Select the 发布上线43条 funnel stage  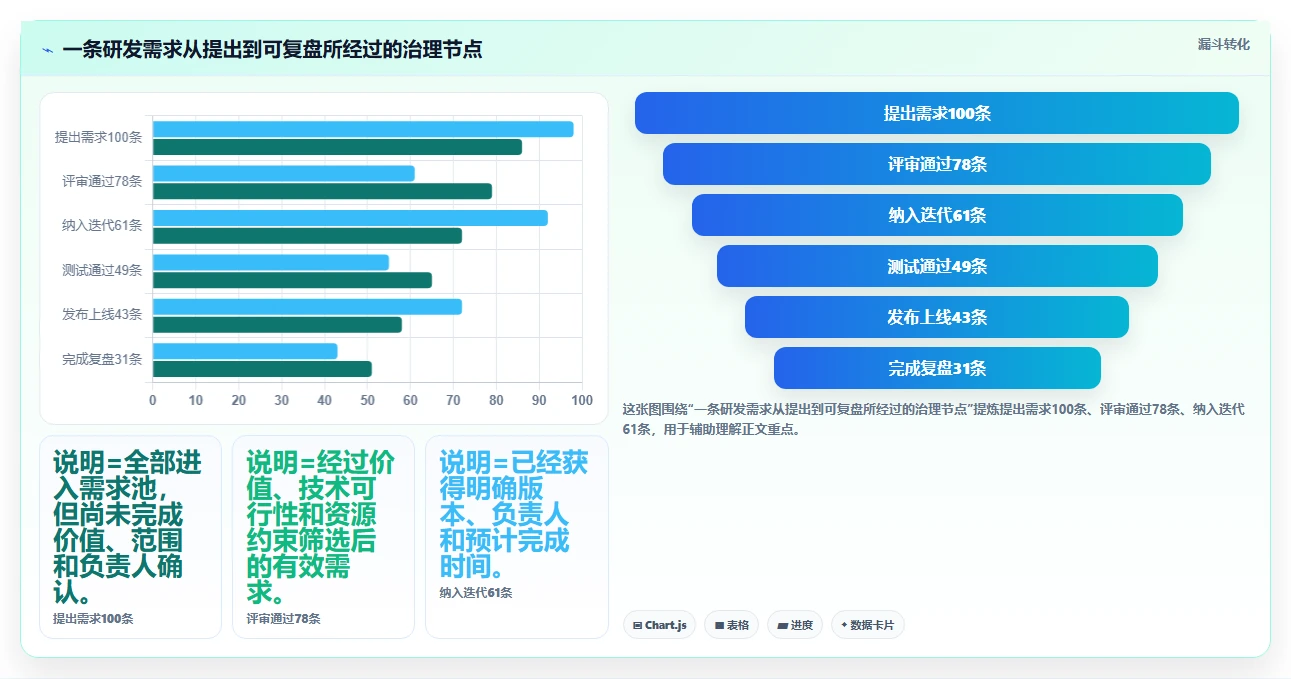[x=937, y=317]
